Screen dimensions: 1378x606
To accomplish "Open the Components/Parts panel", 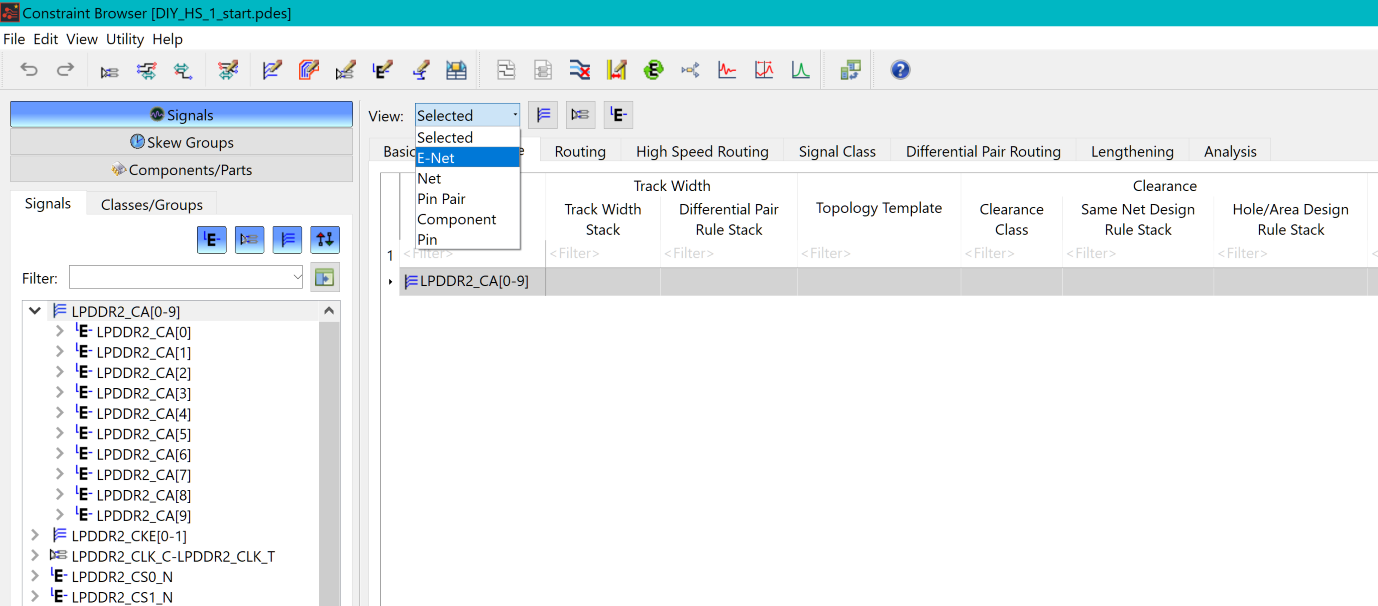I will pos(181,170).
